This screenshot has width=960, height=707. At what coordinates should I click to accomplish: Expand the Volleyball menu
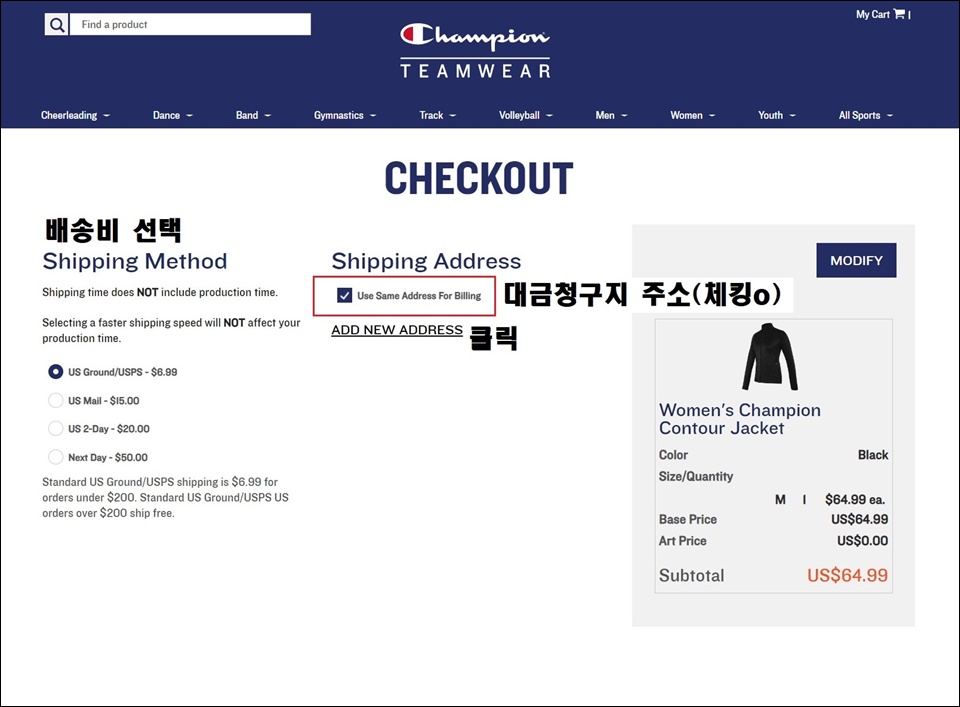pyautogui.click(x=526, y=115)
